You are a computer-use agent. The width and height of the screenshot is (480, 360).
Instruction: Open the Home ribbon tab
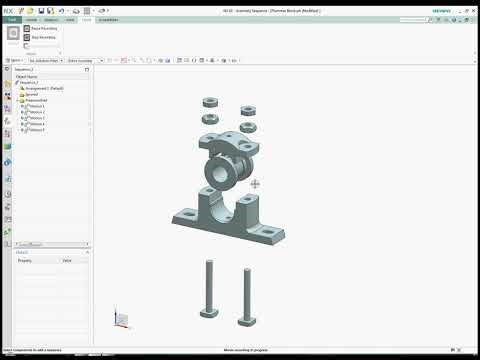point(32,20)
